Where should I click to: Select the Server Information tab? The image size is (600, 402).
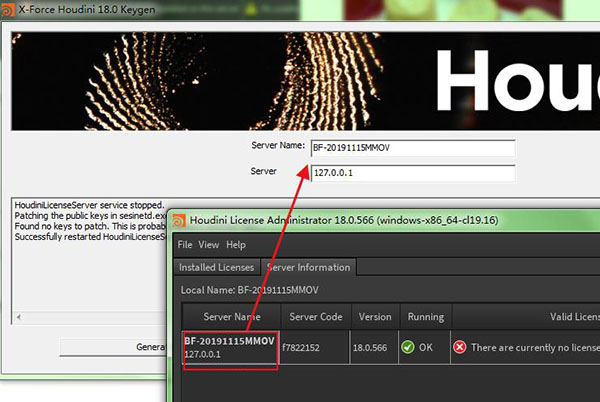coord(308,267)
